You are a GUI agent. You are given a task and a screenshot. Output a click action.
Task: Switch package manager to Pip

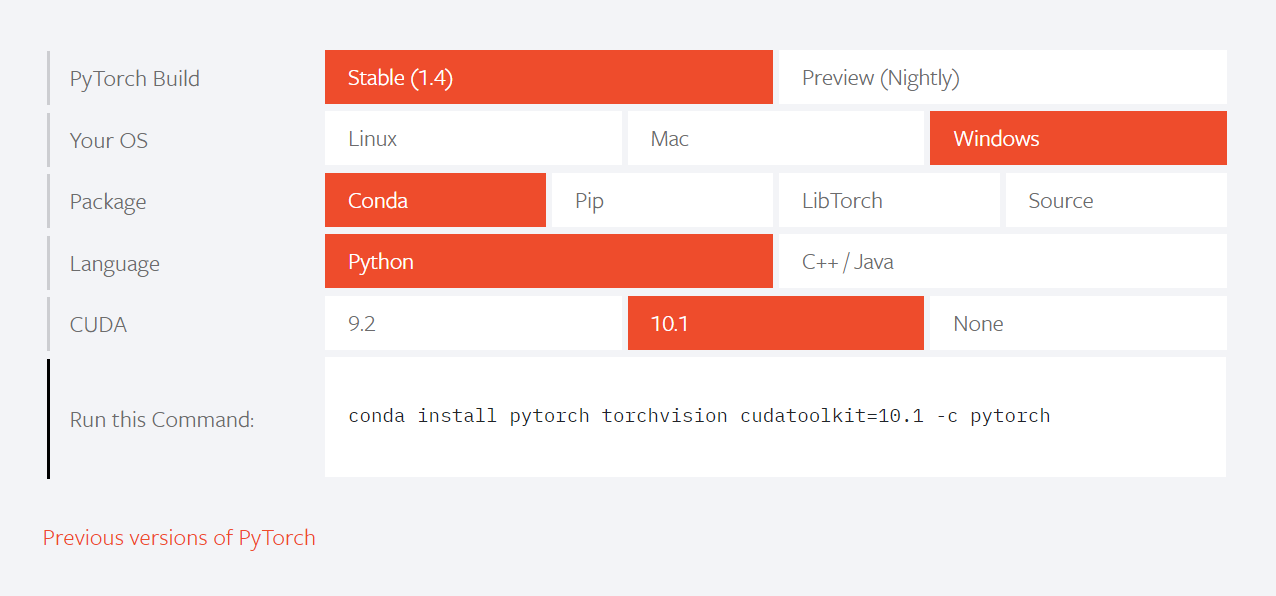[662, 200]
